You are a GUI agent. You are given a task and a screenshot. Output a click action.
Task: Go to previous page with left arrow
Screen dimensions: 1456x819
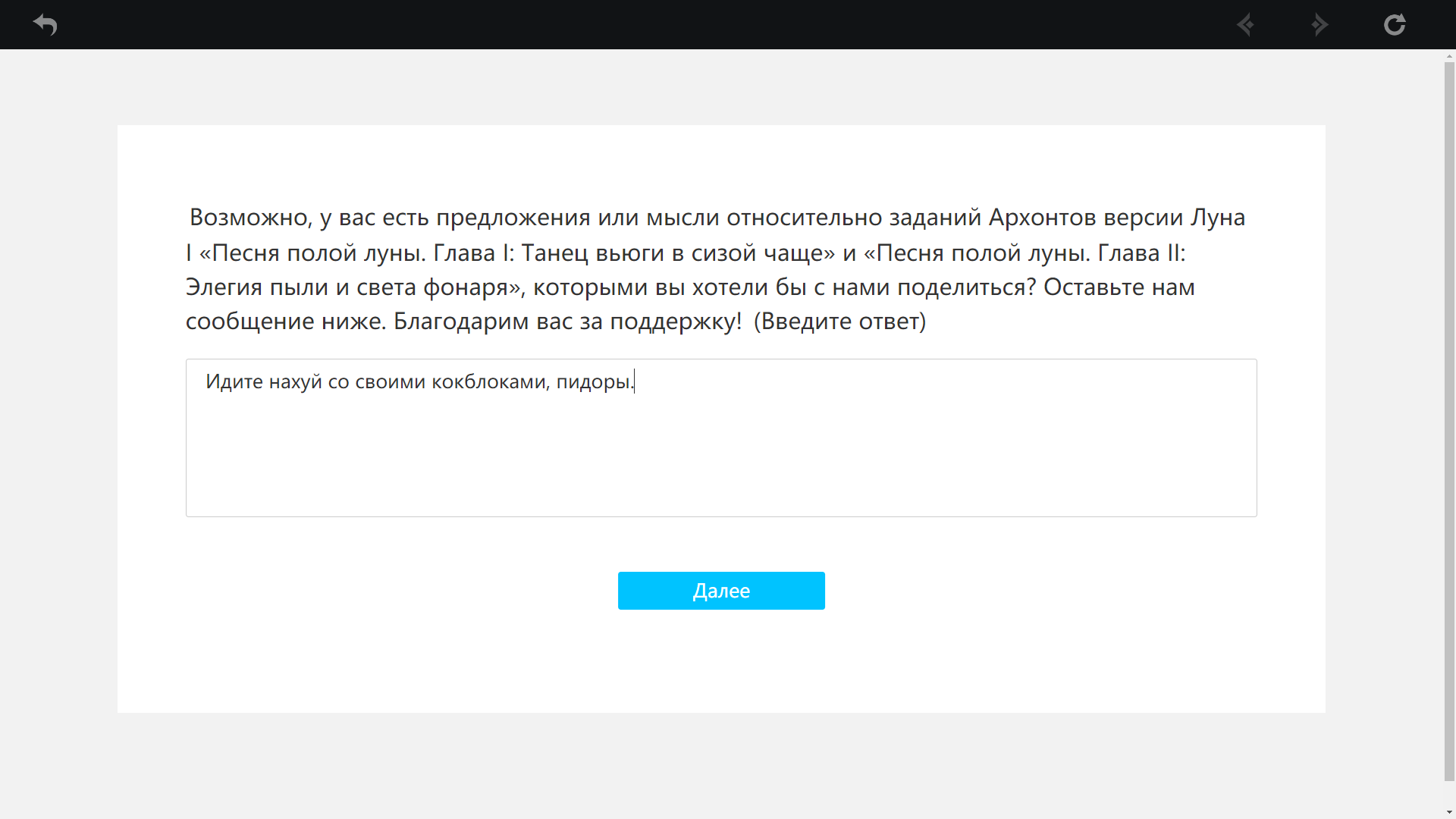1245,24
